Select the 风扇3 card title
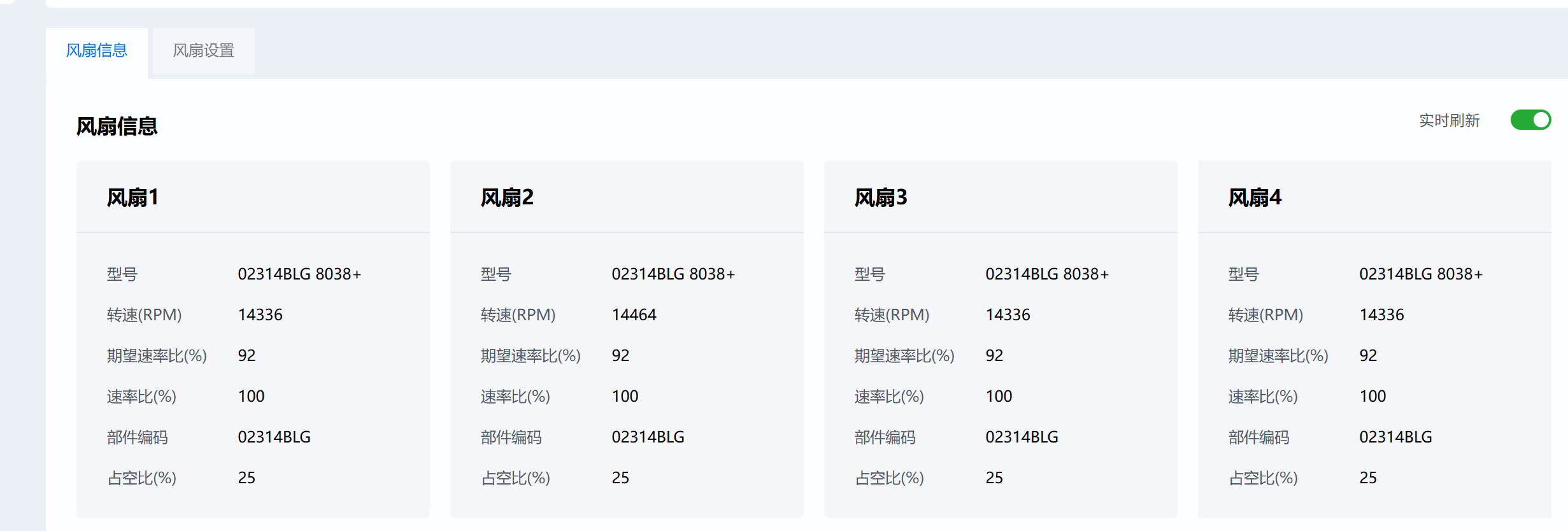Screen dimensions: 1568x531 tap(881, 197)
